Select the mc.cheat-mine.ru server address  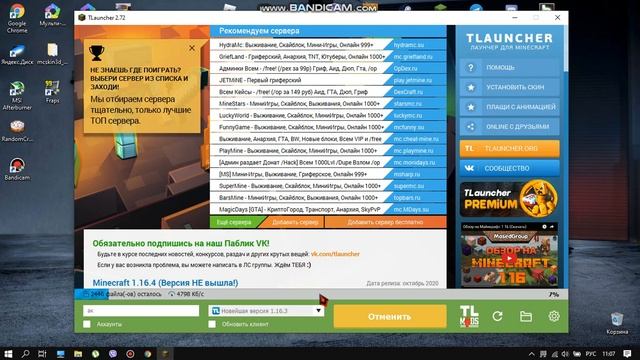click(416, 139)
